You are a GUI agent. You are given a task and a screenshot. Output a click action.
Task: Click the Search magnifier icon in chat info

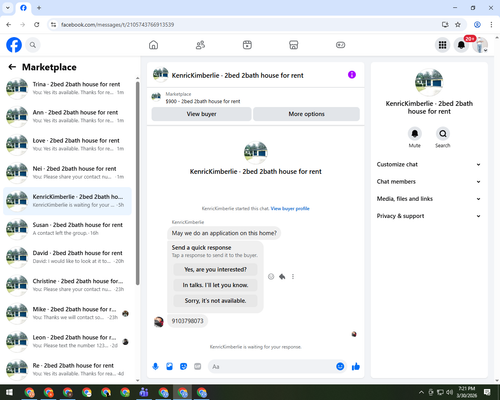pyautogui.click(x=443, y=134)
